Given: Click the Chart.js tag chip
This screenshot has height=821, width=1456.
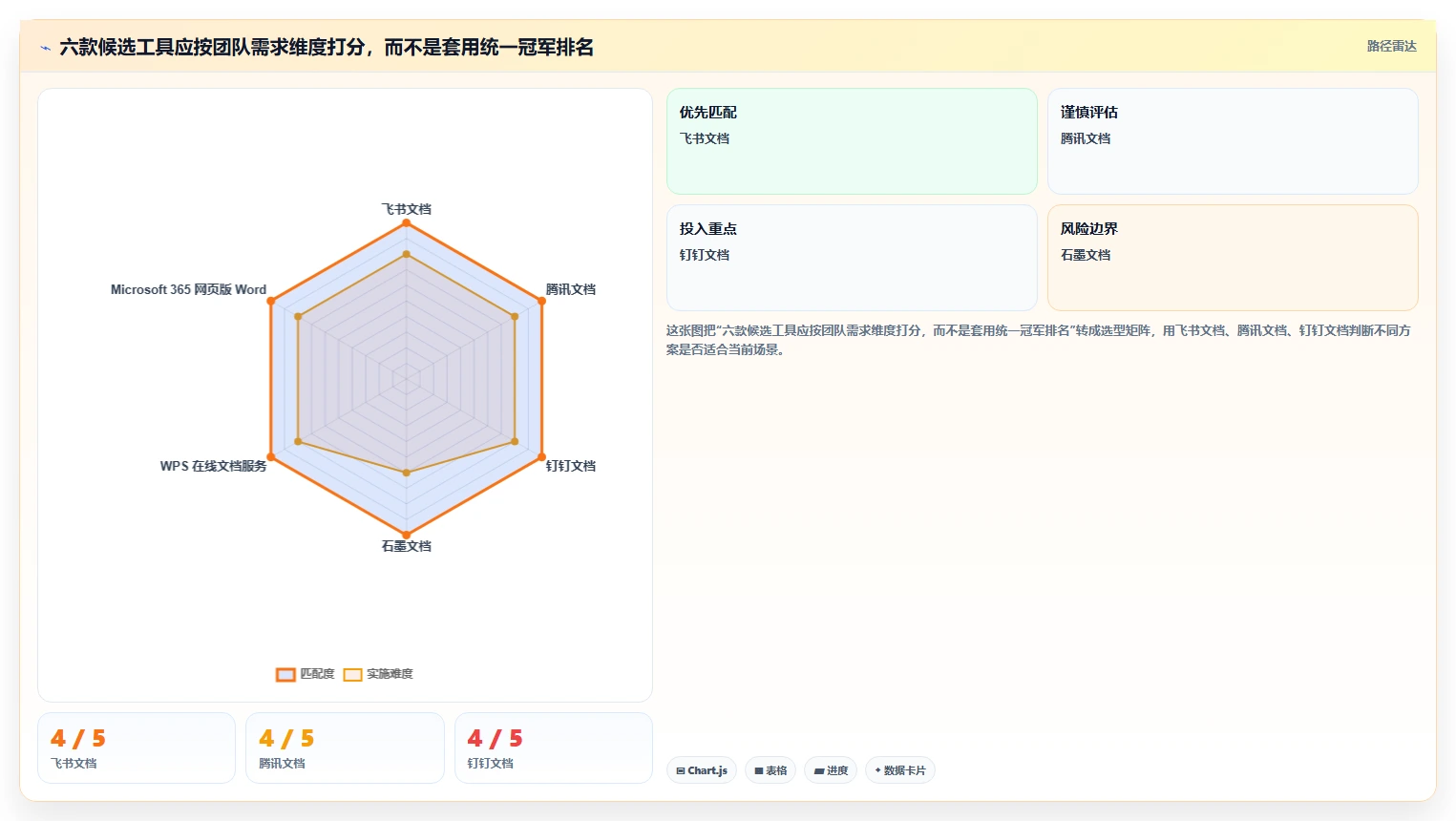Looking at the screenshot, I should (702, 770).
